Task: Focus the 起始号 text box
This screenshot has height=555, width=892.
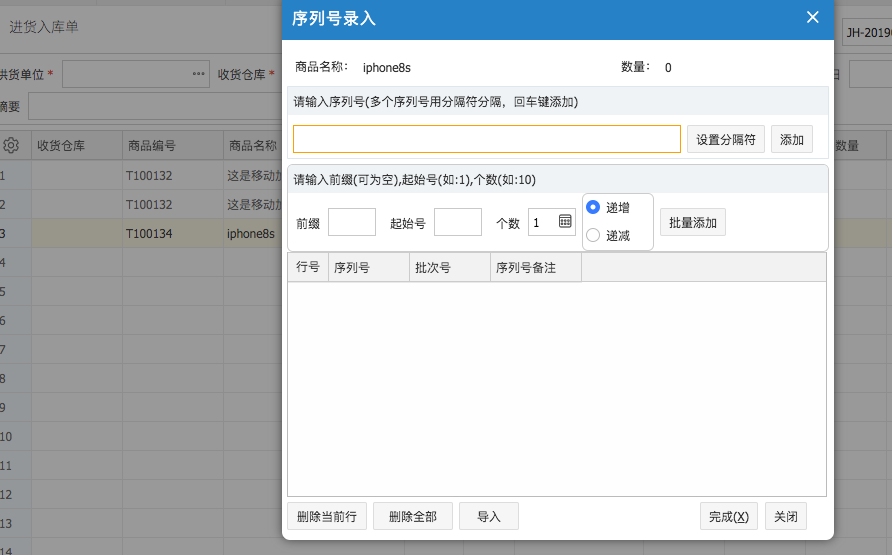Action: tap(458, 222)
